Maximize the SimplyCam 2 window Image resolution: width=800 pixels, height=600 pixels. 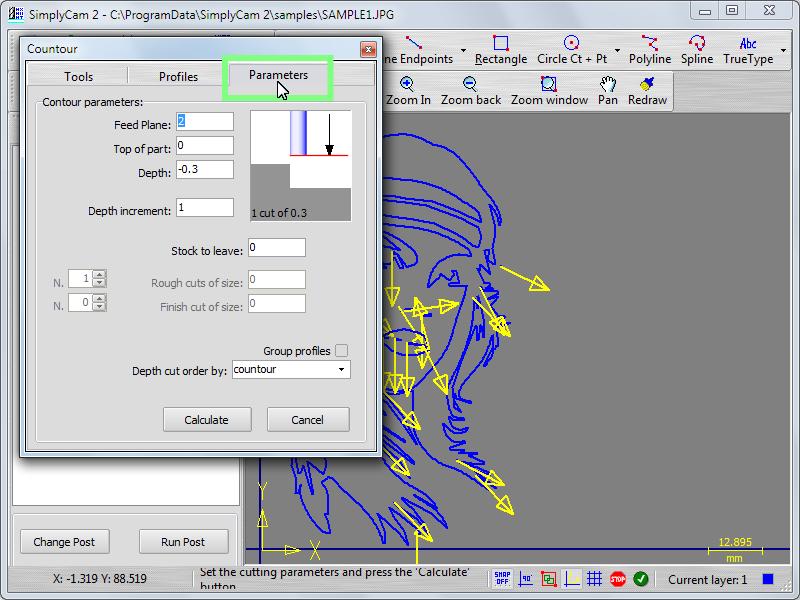pyautogui.click(x=732, y=10)
